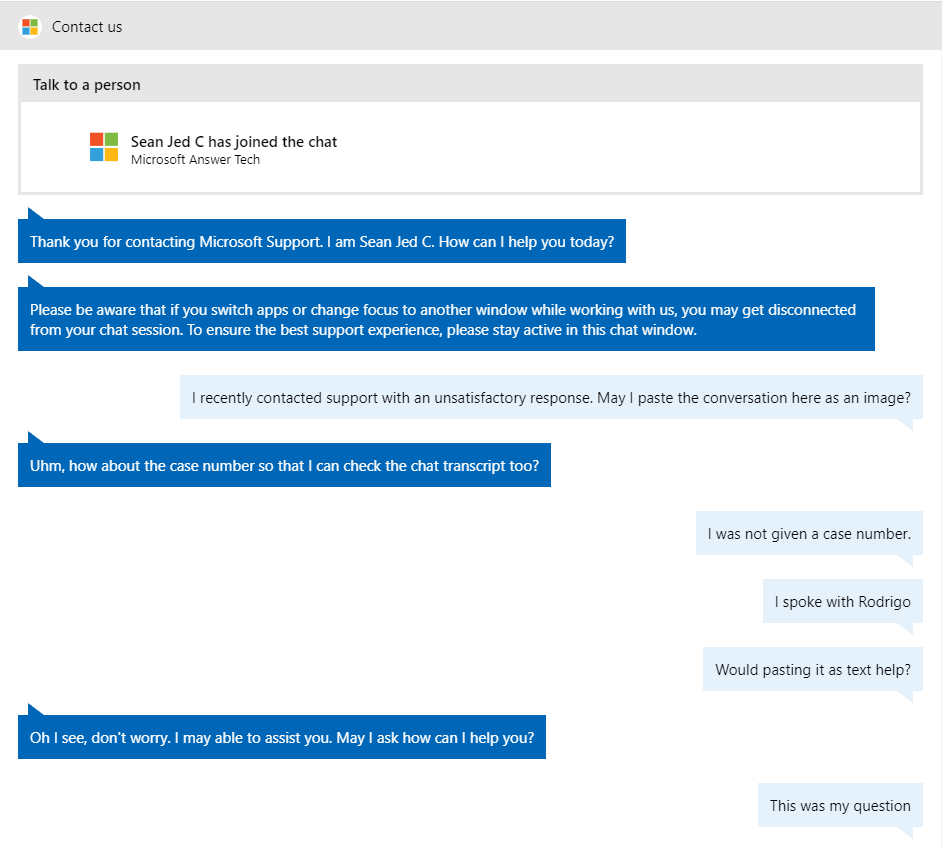Click 'Sean Jed C has joined the chat'
942x847 pixels.
pyautogui.click(x=234, y=142)
